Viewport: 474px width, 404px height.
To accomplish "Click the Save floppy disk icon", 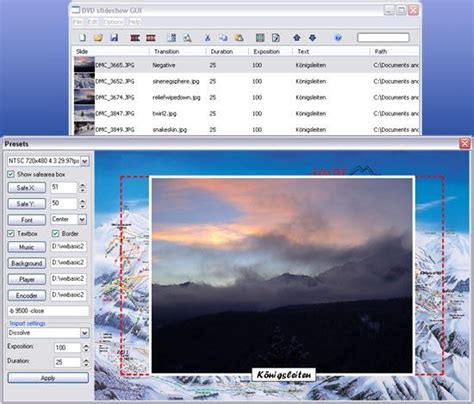I will click(x=114, y=38).
